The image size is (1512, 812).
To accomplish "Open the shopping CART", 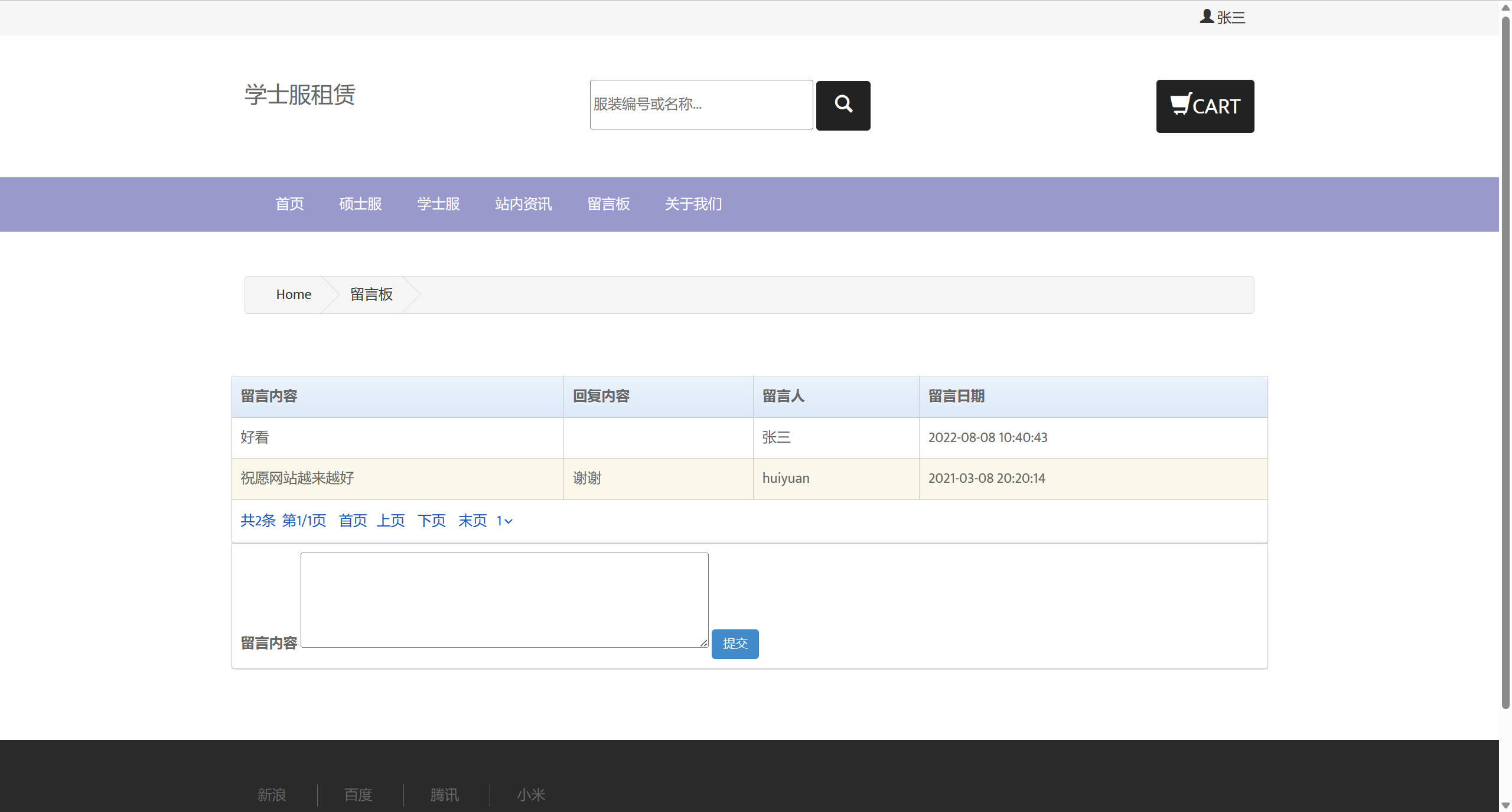I will click(1205, 106).
